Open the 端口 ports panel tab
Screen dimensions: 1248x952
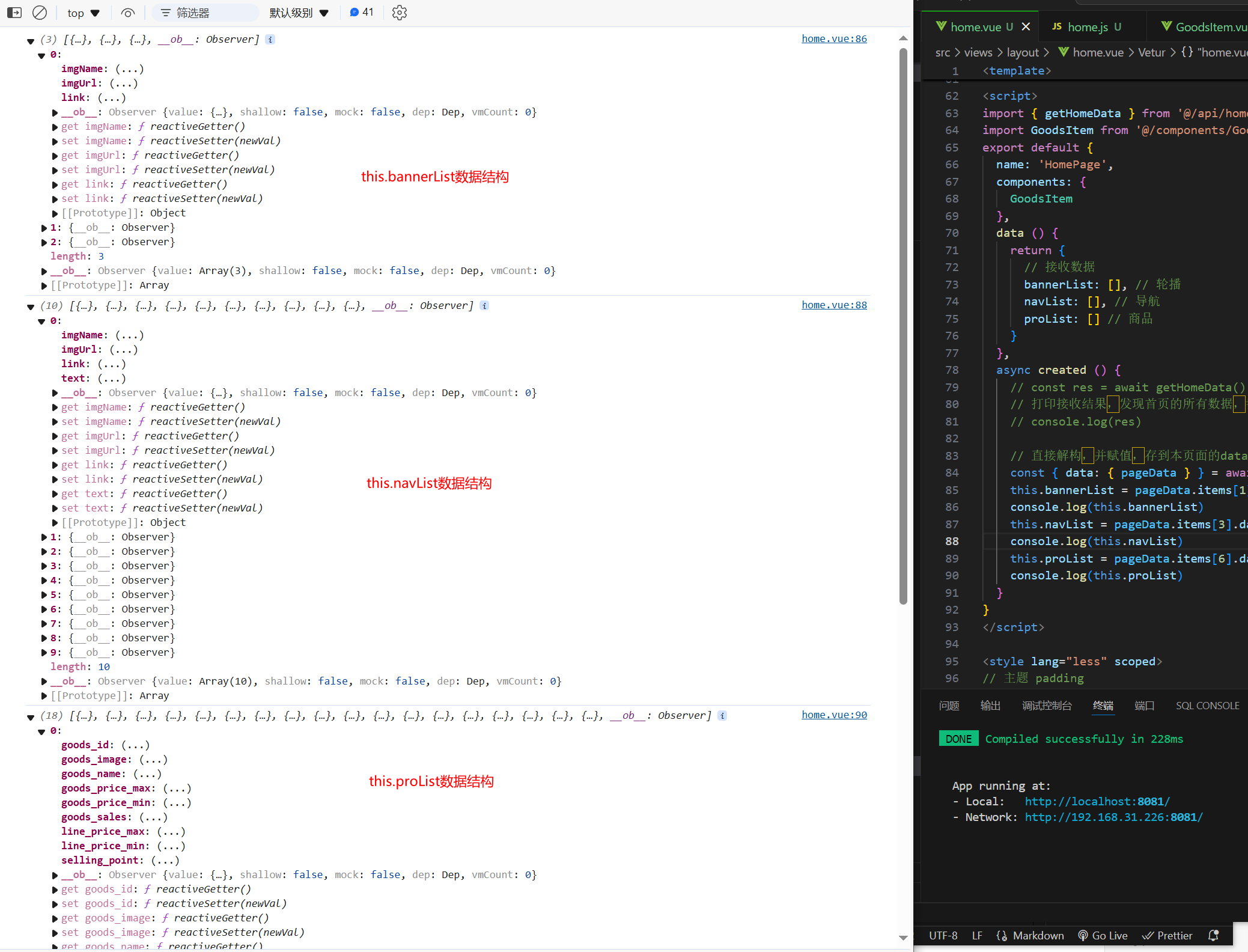[1144, 706]
